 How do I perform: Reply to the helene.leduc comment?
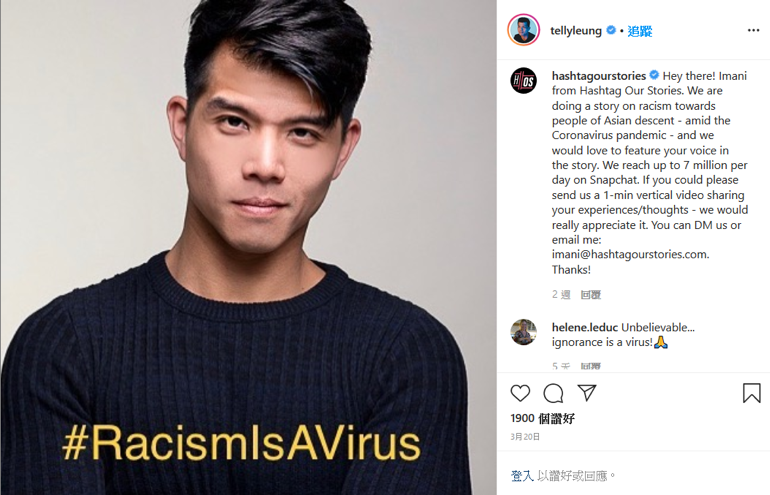590,366
